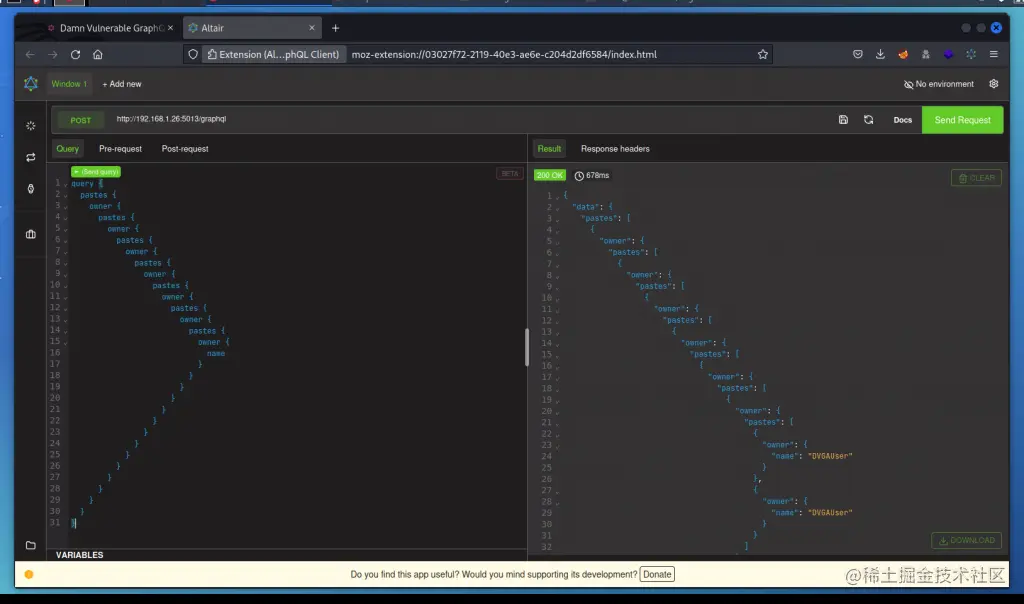Click the name field on query line 16
This screenshot has width=1024, height=604.
point(216,354)
